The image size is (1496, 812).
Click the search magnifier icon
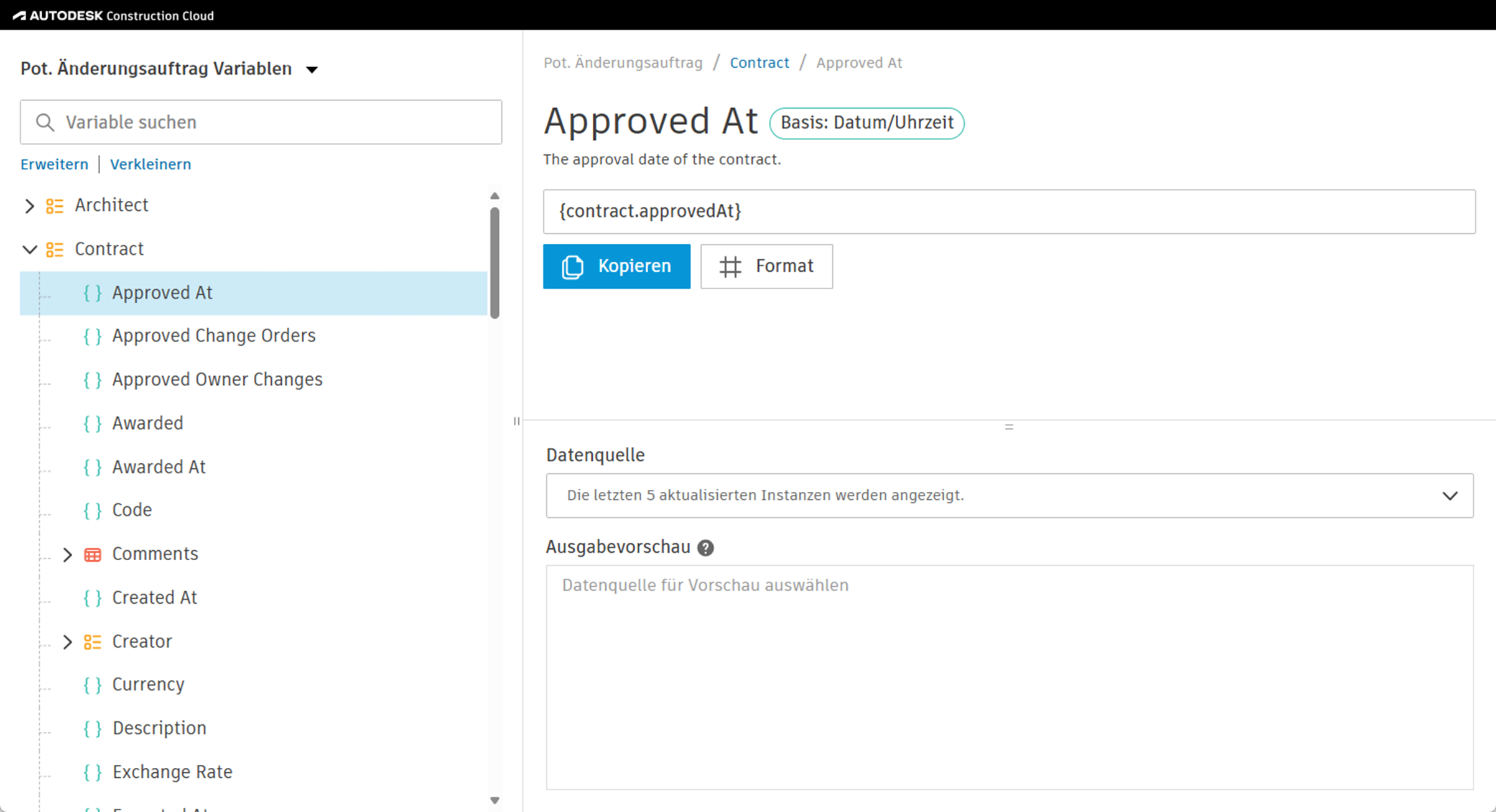[45, 122]
